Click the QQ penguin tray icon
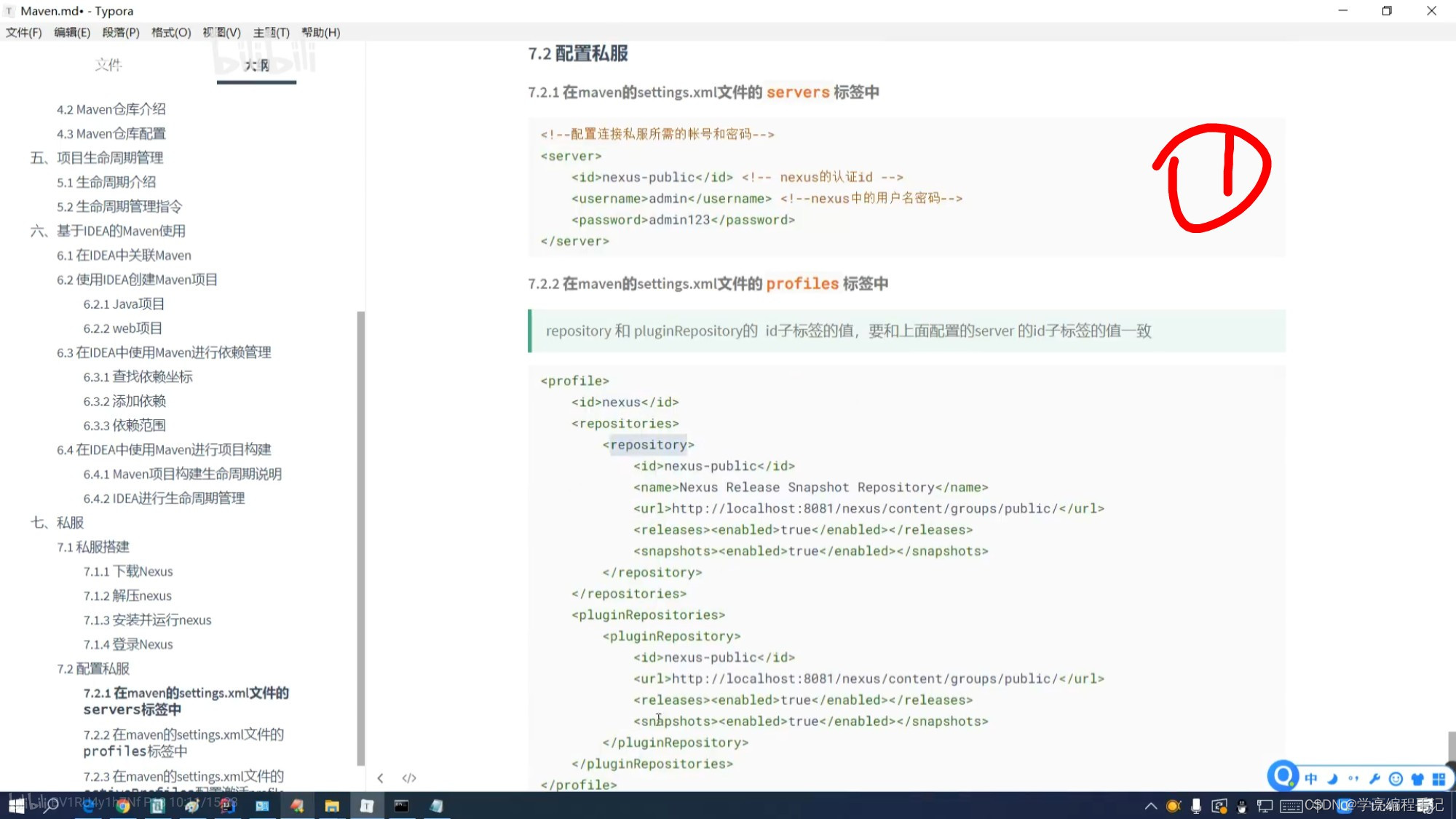1456x819 pixels. pyautogui.click(x=1242, y=806)
